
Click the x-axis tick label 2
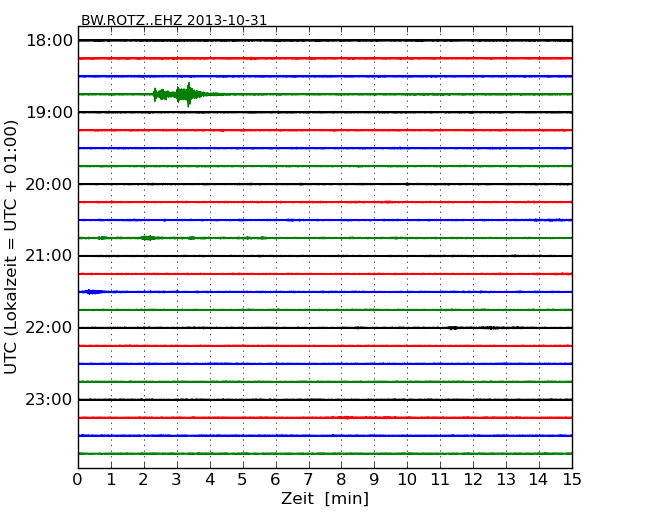tap(143, 479)
